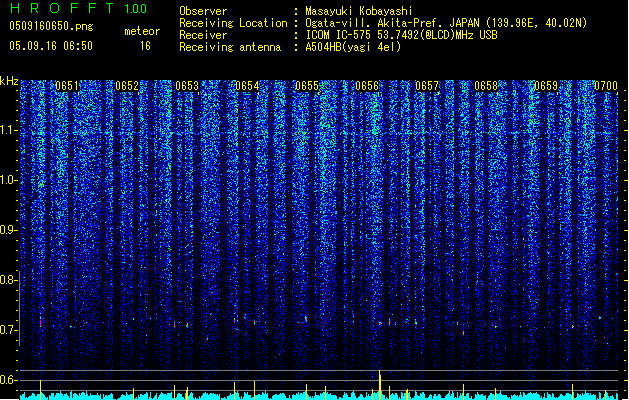Click the 0652 time marker

(127, 86)
